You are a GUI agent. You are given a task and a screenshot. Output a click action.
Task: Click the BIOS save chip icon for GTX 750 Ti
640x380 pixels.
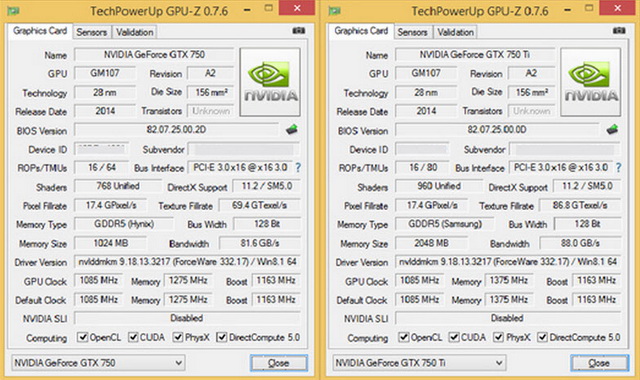(612, 130)
